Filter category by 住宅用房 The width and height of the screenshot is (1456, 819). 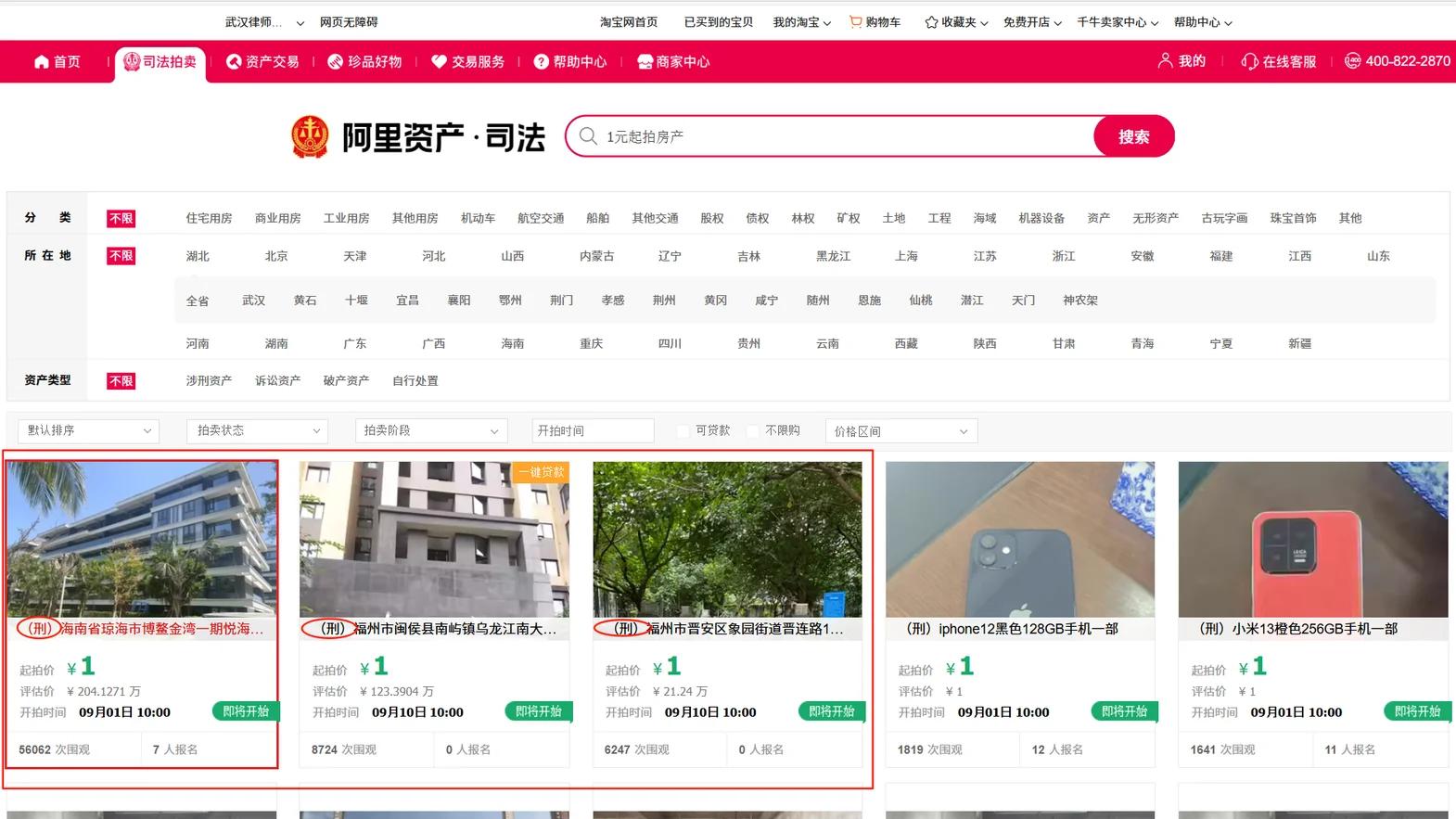coord(209,219)
